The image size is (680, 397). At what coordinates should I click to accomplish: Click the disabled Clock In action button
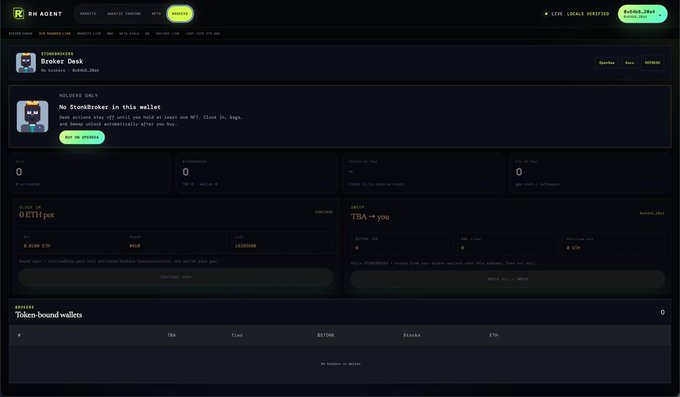click(x=176, y=277)
